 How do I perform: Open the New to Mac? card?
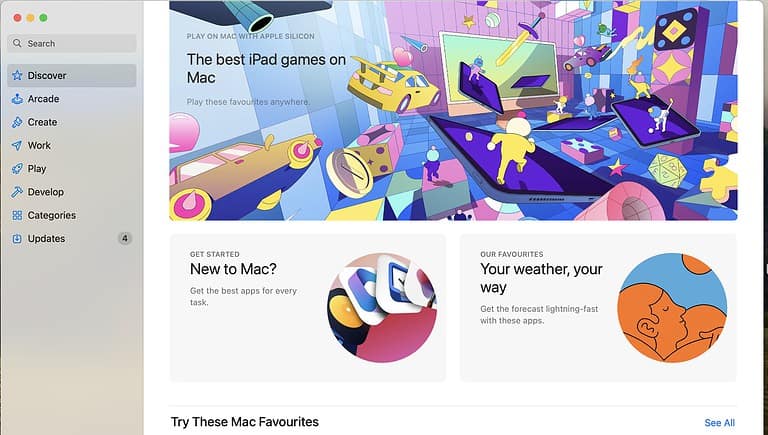click(308, 308)
